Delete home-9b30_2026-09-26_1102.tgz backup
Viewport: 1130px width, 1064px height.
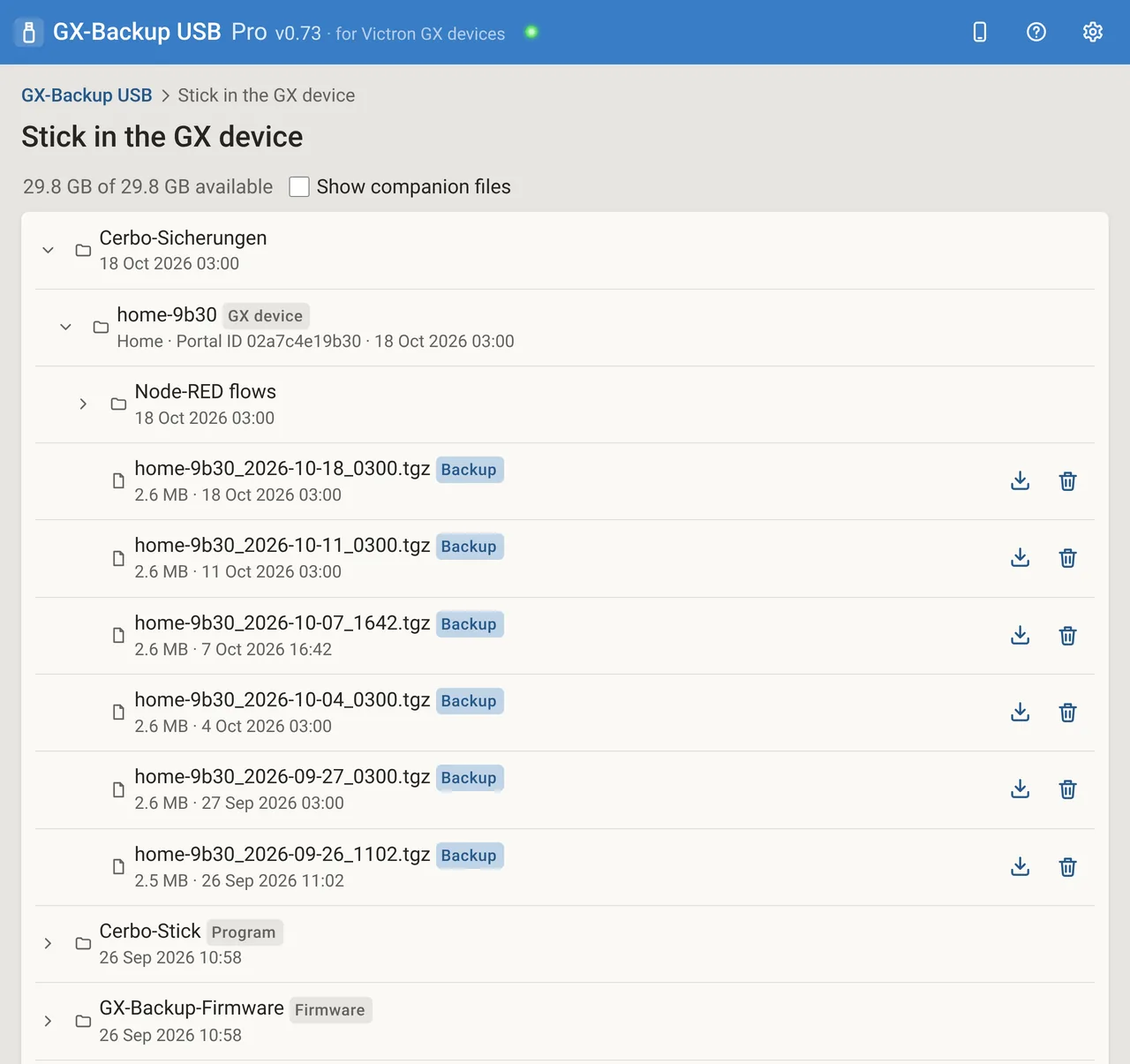(x=1068, y=867)
